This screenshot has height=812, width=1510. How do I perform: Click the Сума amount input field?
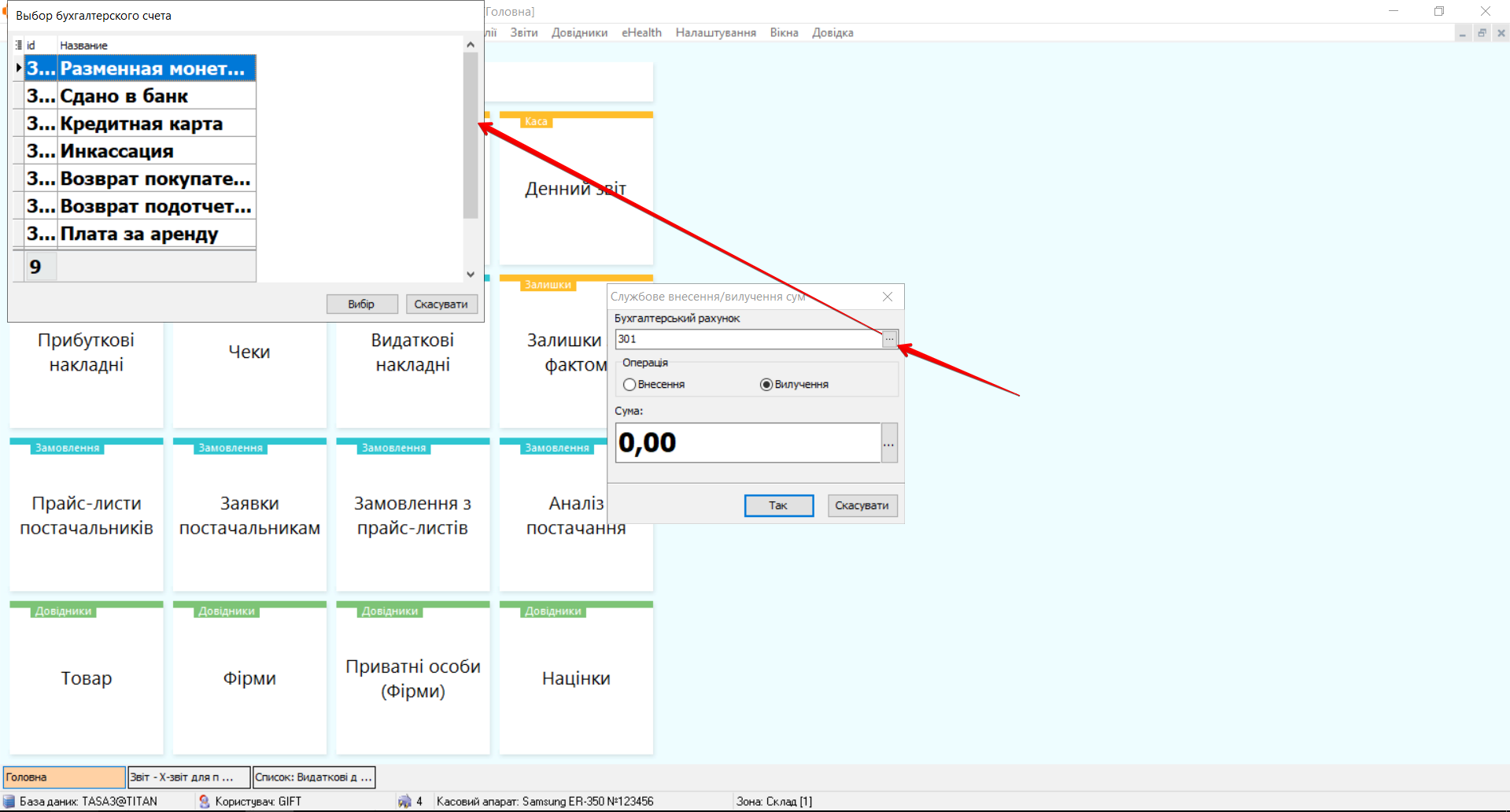[x=748, y=443]
